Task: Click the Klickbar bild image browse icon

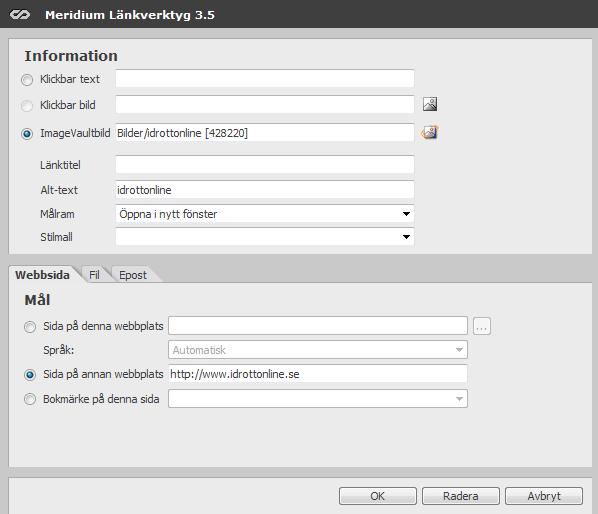Action: click(x=430, y=104)
